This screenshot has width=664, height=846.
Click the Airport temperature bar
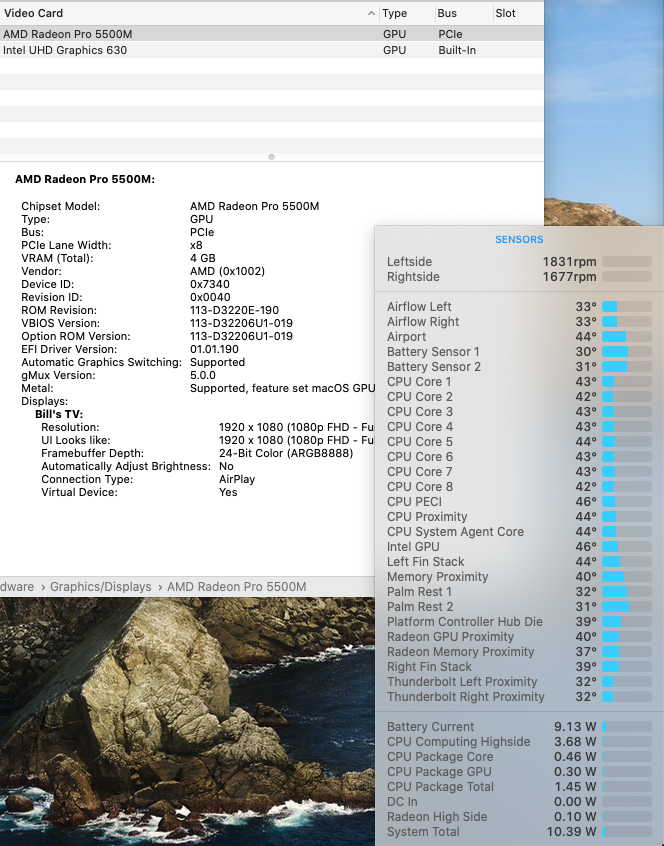pos(627,337)
